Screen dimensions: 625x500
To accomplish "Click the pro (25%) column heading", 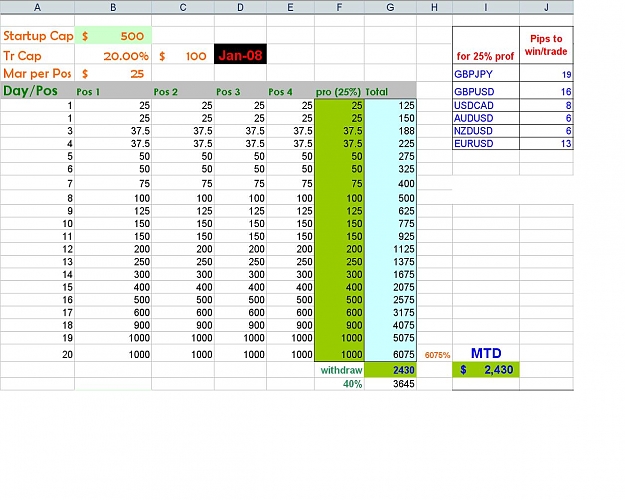I will coord(339,91).
